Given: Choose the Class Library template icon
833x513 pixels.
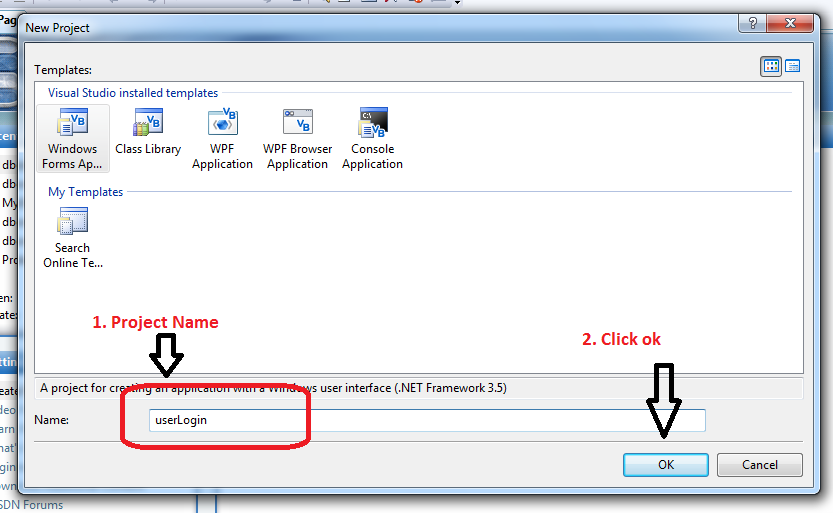Looking at the screenshot, I should tap(148, 122).
